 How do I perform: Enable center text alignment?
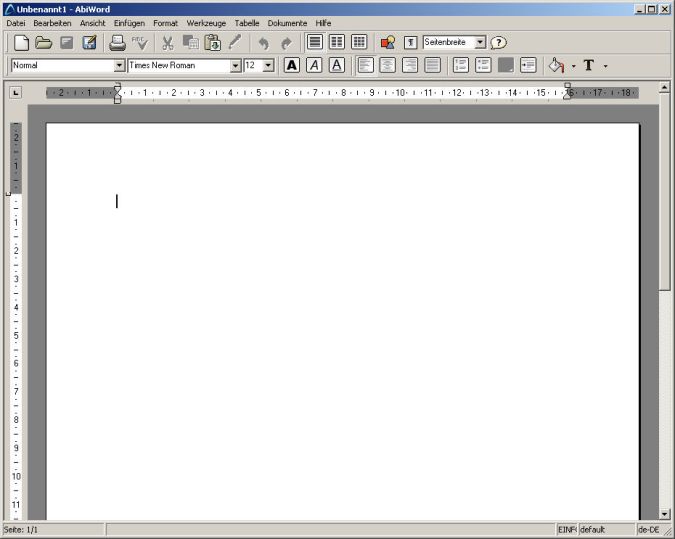click(387, 66)
